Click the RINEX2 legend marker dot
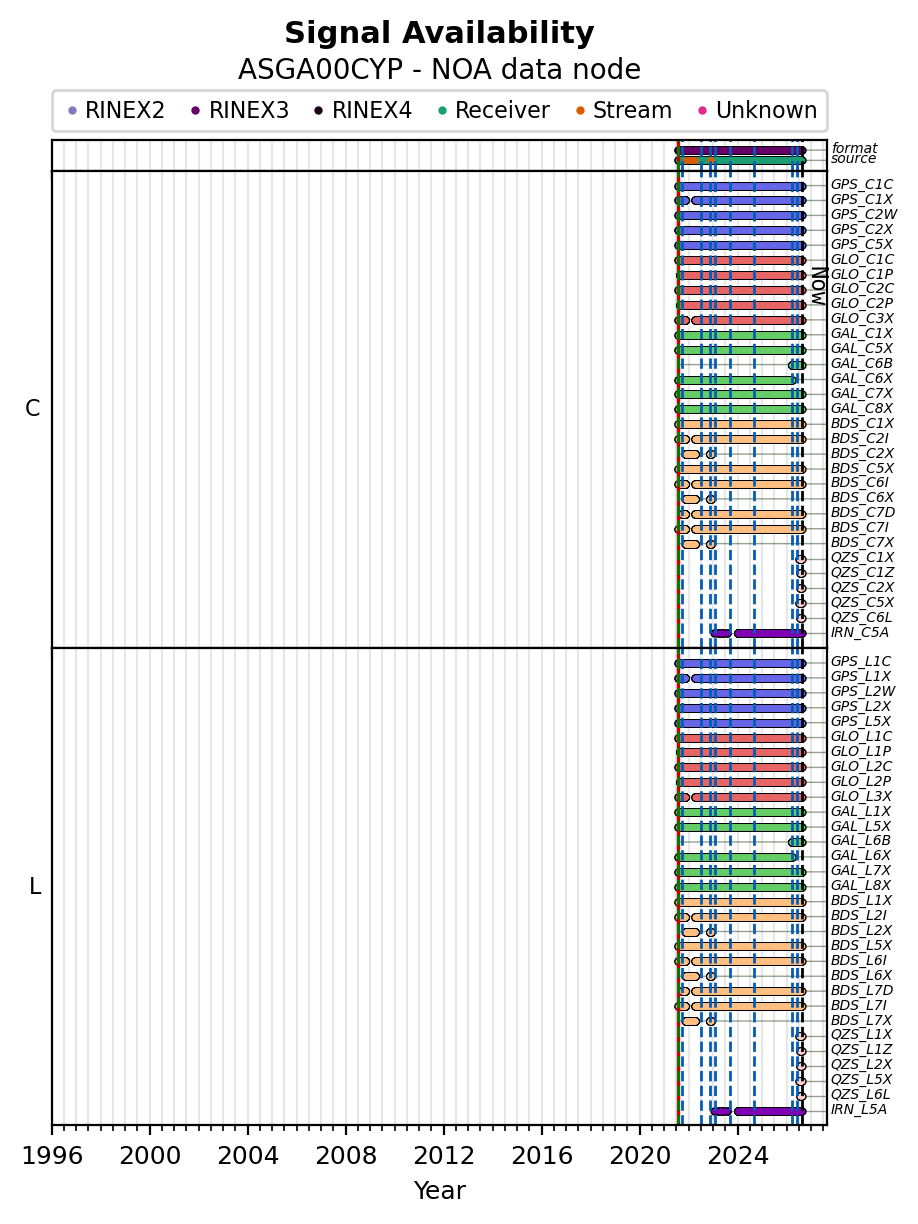Screen dimensions: 918x1224 [x=72, y=111]
